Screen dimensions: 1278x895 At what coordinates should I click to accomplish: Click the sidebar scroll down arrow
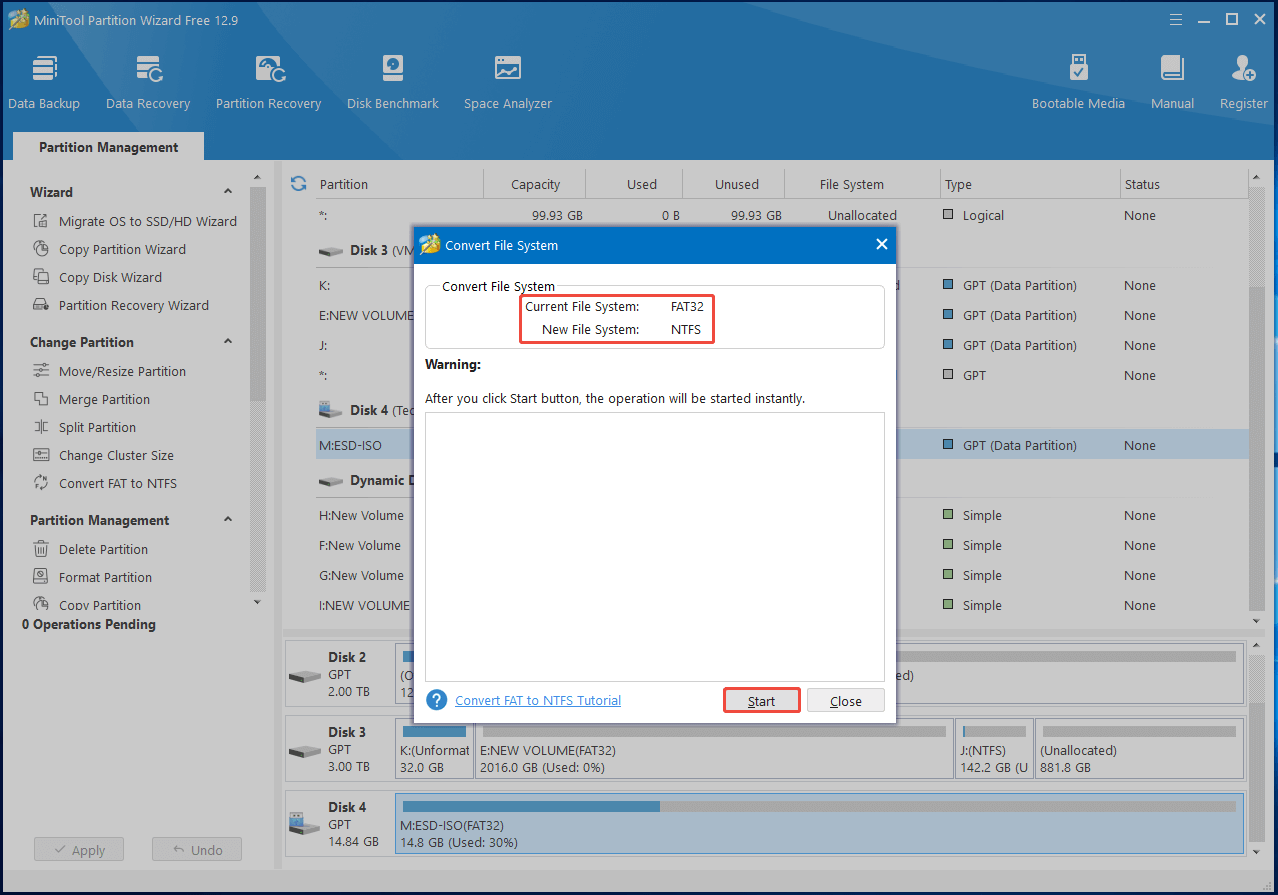(257, 602)
